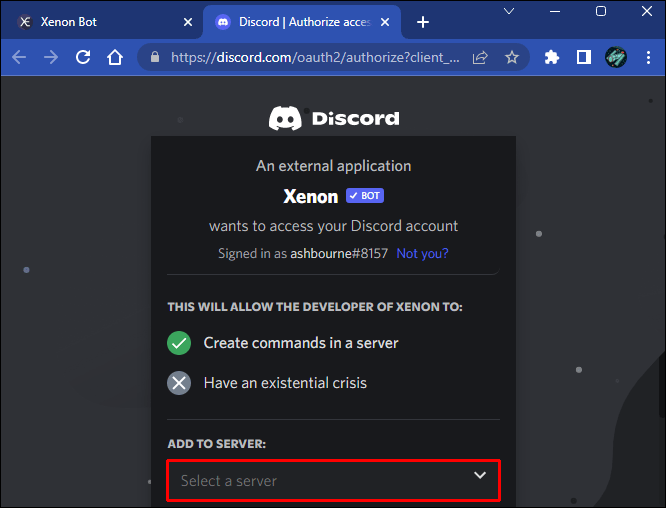Switch to Discord Authorize access tab
The width and height of the screenshot is (666, 508).
click(302, 22)
